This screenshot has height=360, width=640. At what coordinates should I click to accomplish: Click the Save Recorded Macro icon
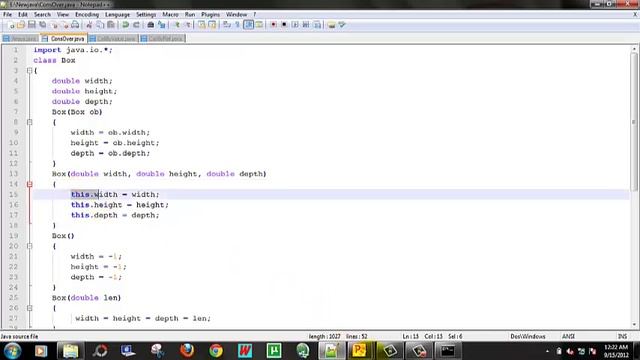coord(317,25)
